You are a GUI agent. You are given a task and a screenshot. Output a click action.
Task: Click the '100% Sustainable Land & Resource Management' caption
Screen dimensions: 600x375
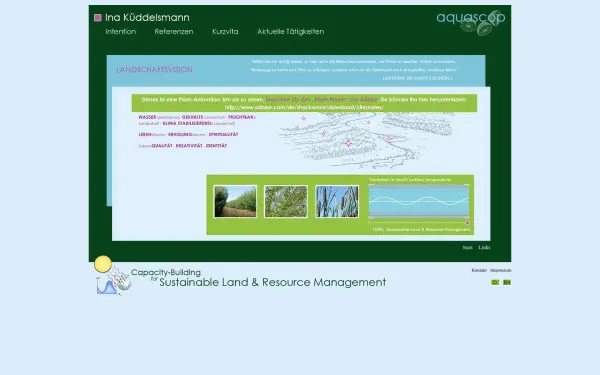421,230
